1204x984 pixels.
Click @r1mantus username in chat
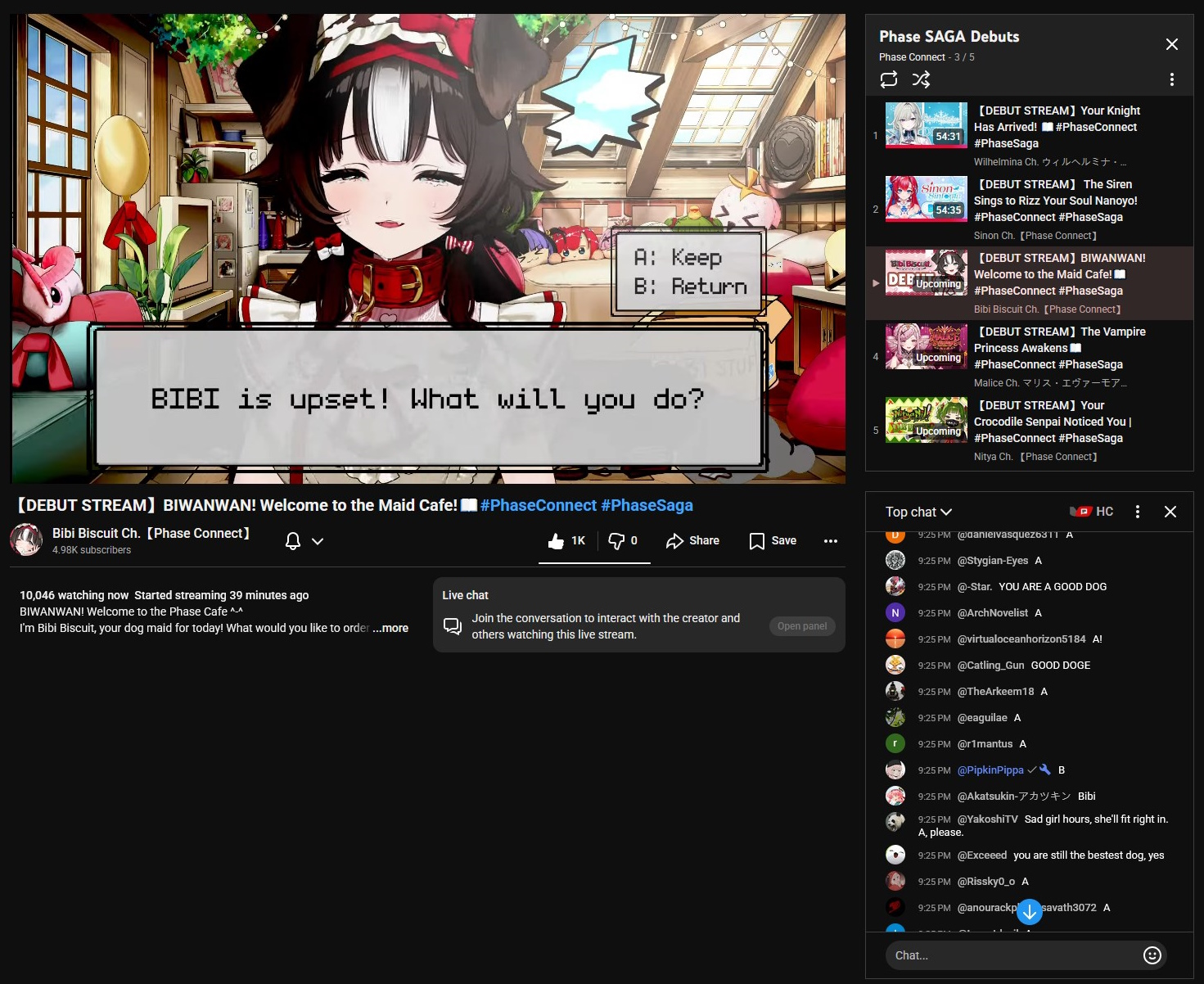pos(985,744)
